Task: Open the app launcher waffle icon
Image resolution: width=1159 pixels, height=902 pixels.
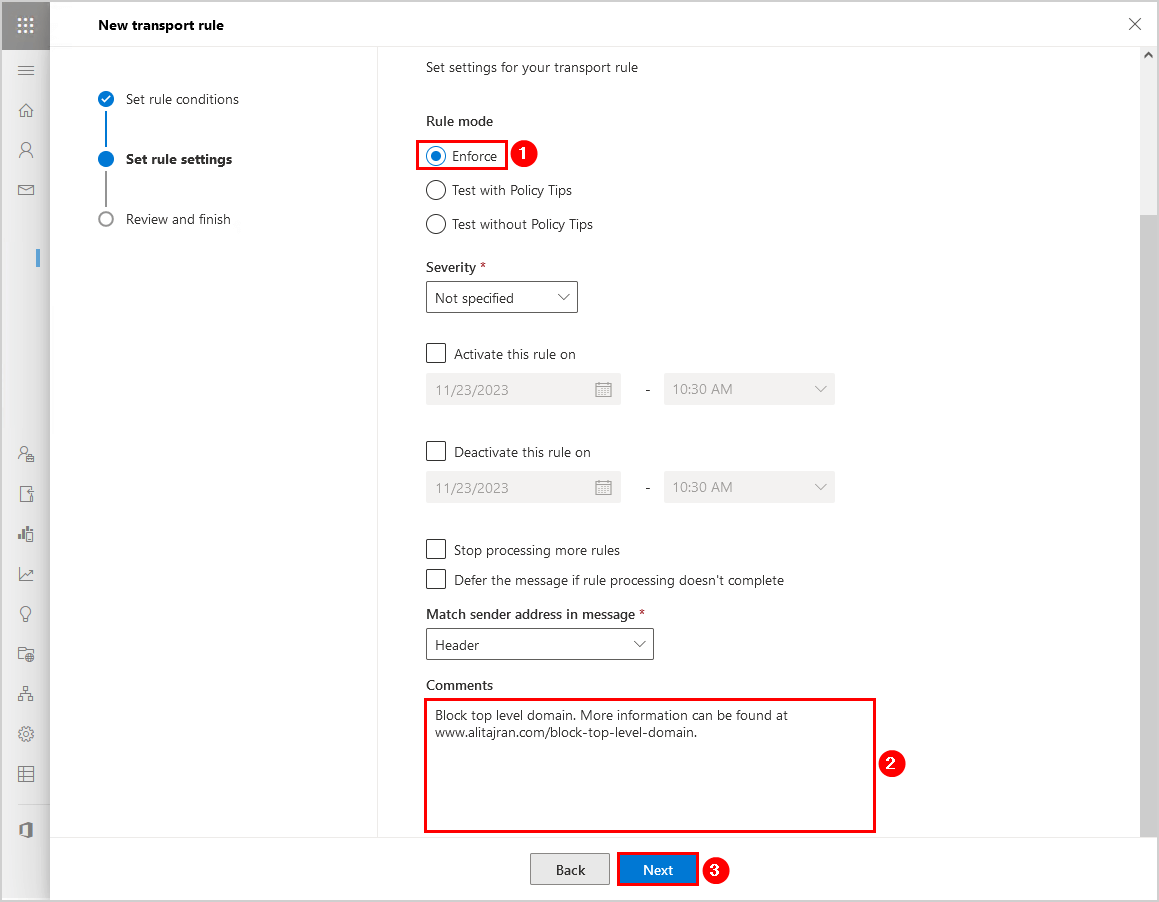Action: click(x=26, y=25)
